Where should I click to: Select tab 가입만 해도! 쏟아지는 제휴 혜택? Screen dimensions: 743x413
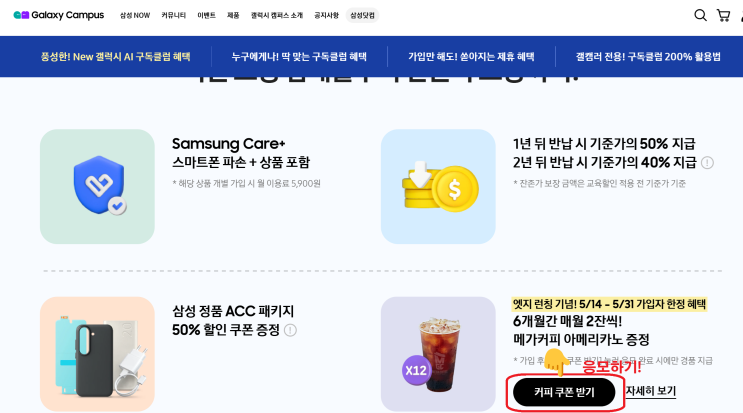tap(471, 57)
